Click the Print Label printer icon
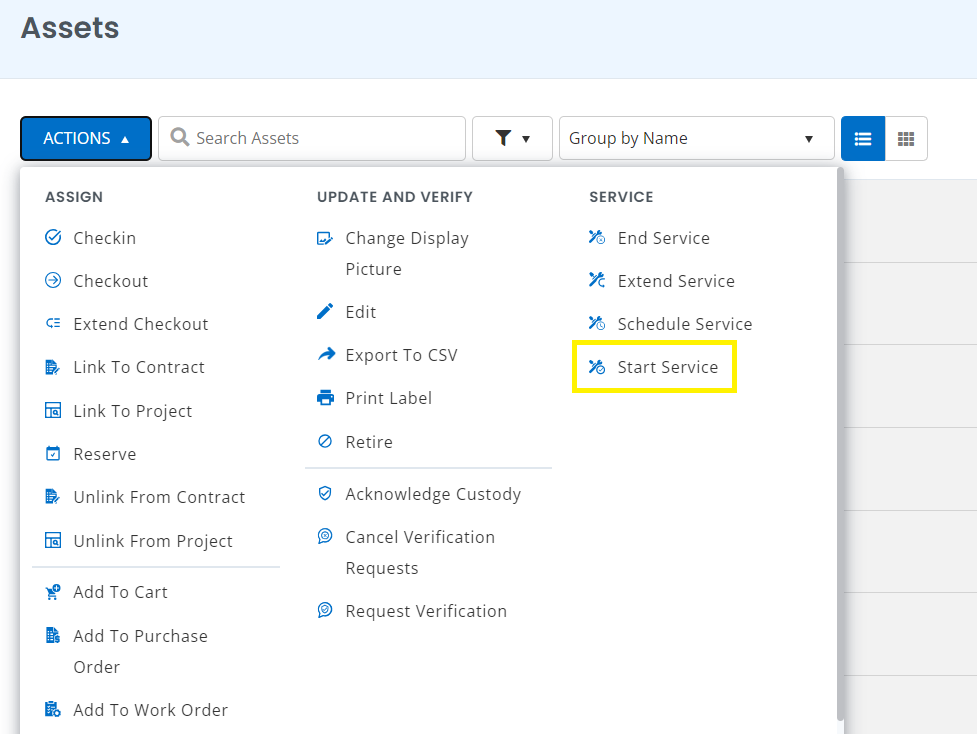Screen dimensions: 977x734 325,398
